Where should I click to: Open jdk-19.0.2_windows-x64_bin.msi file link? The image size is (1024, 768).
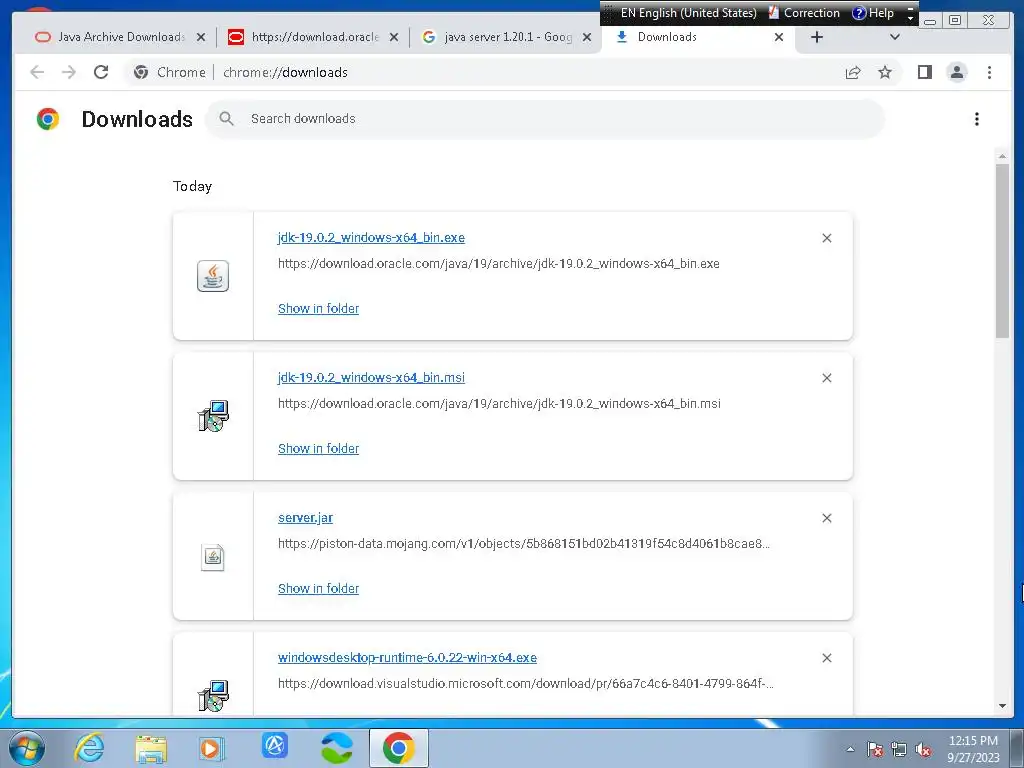(x=371, y=377)
